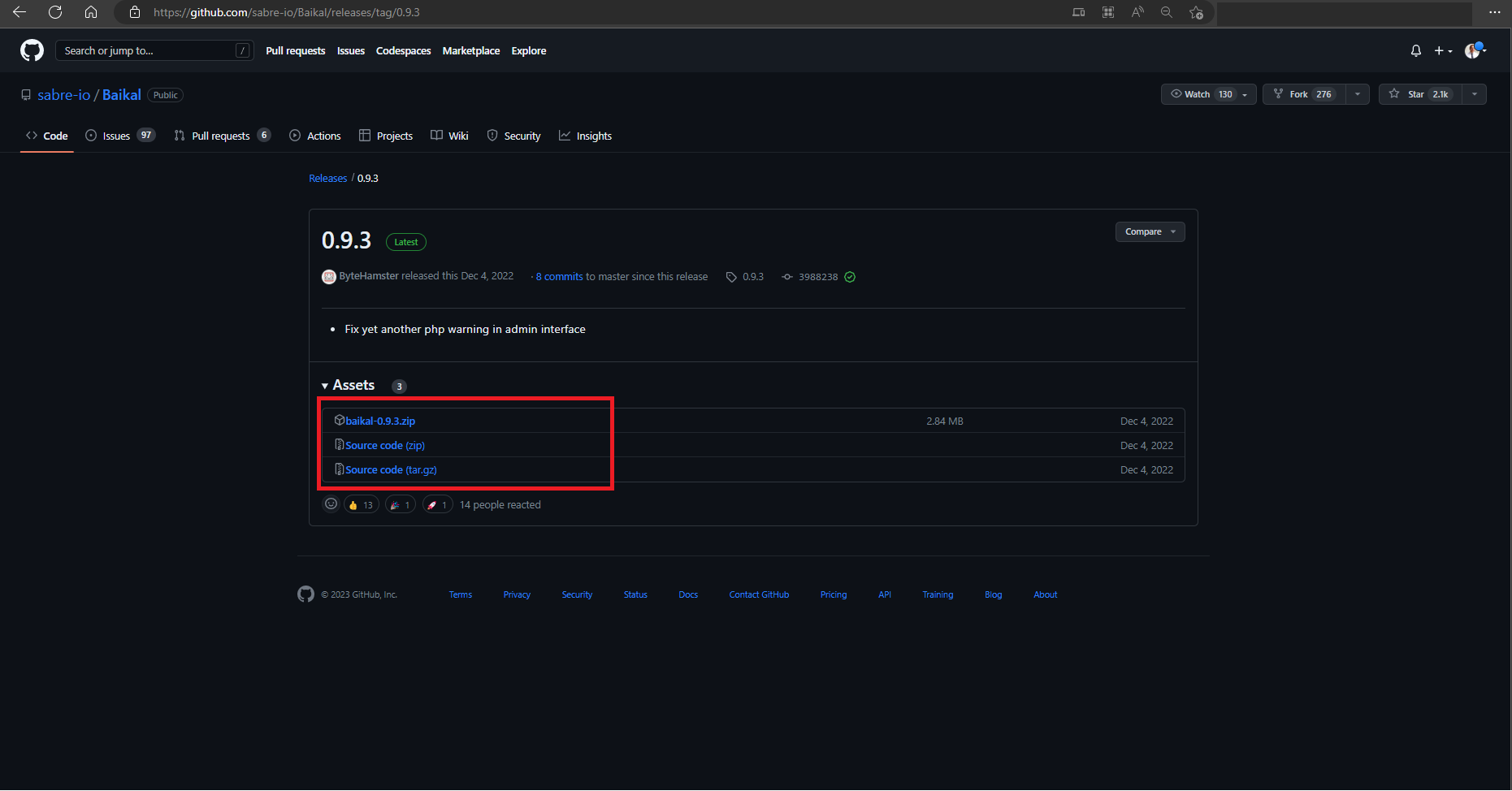Click the green verified check icon
The width and height of the screenshot is (1512, 791).
(x=850, y=277)
